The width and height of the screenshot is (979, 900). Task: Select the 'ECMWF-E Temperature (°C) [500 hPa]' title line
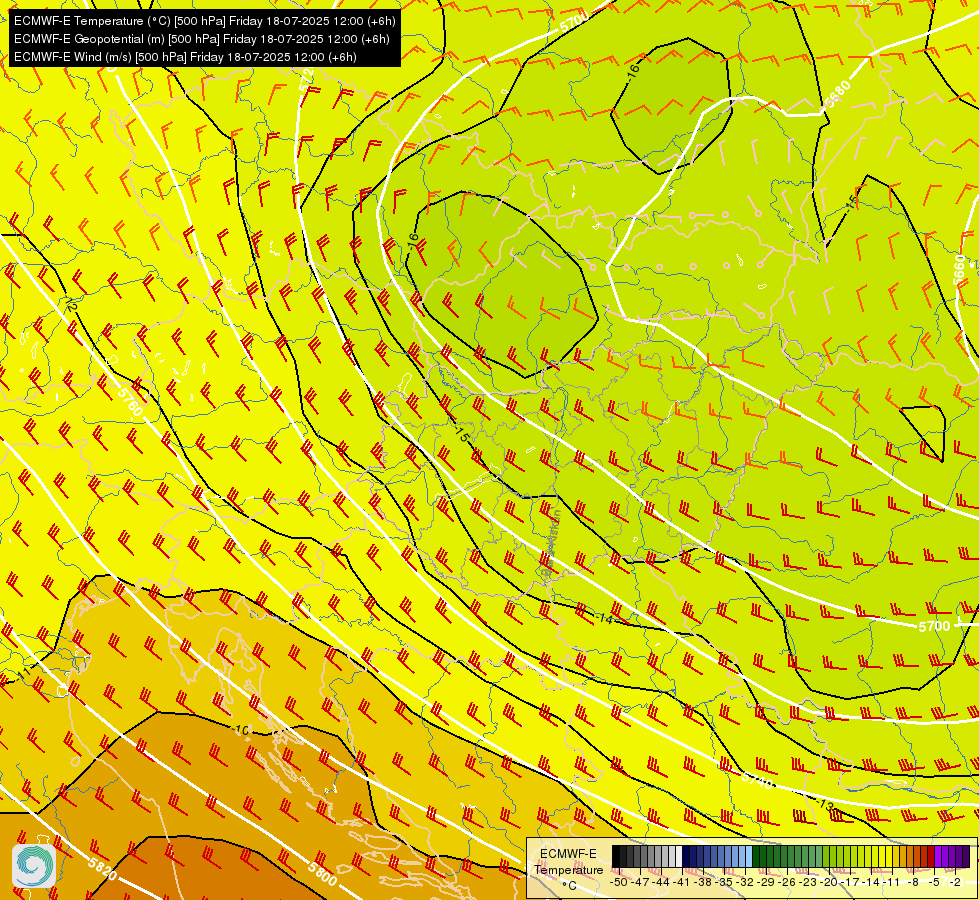(x=204, y=21)
